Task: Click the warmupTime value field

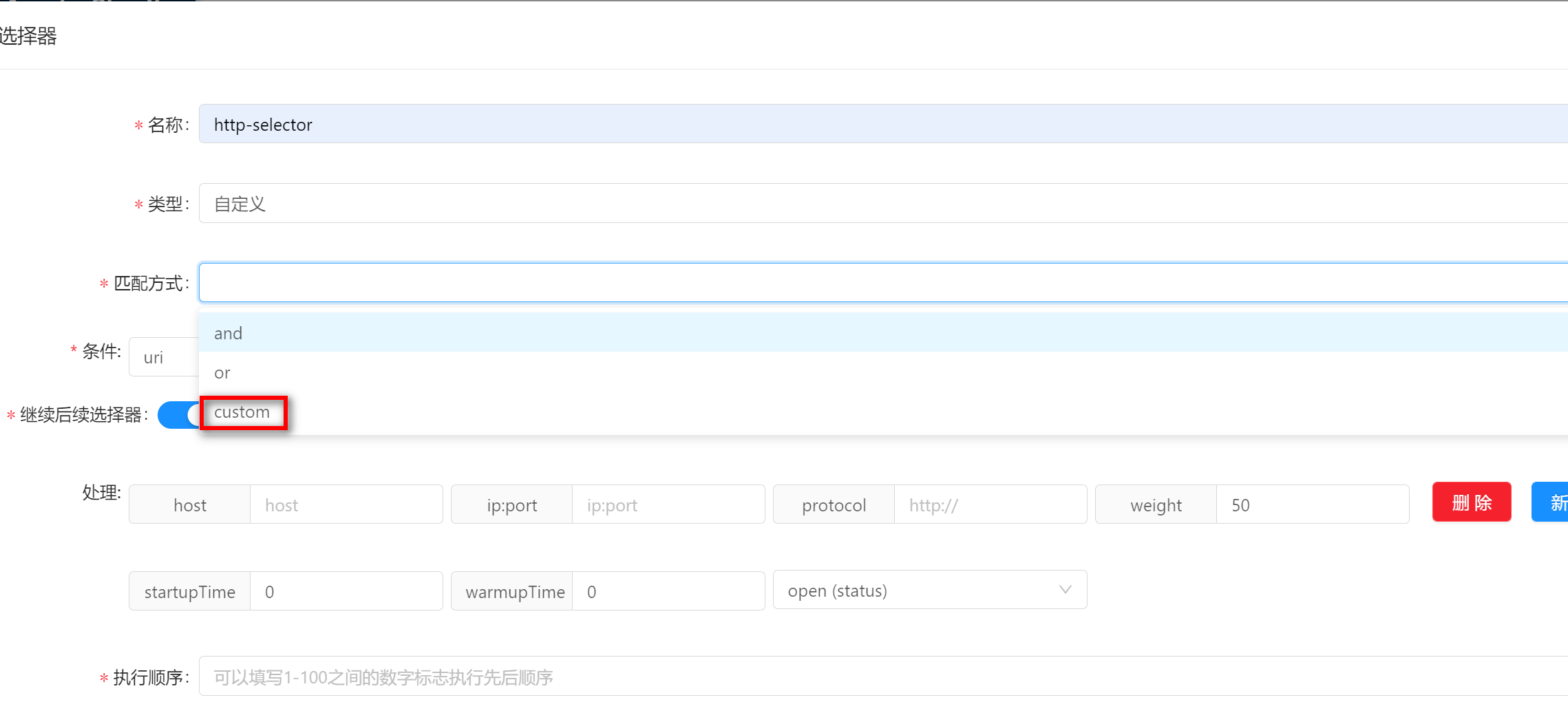Action: pyautogui.click(x=668, y=592)
